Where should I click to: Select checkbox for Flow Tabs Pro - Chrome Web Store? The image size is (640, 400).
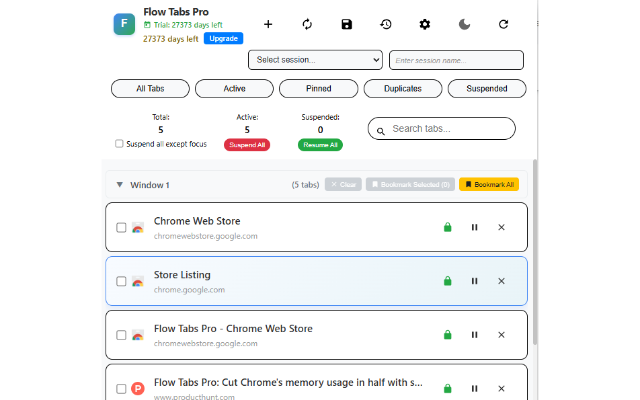(121, 335)
